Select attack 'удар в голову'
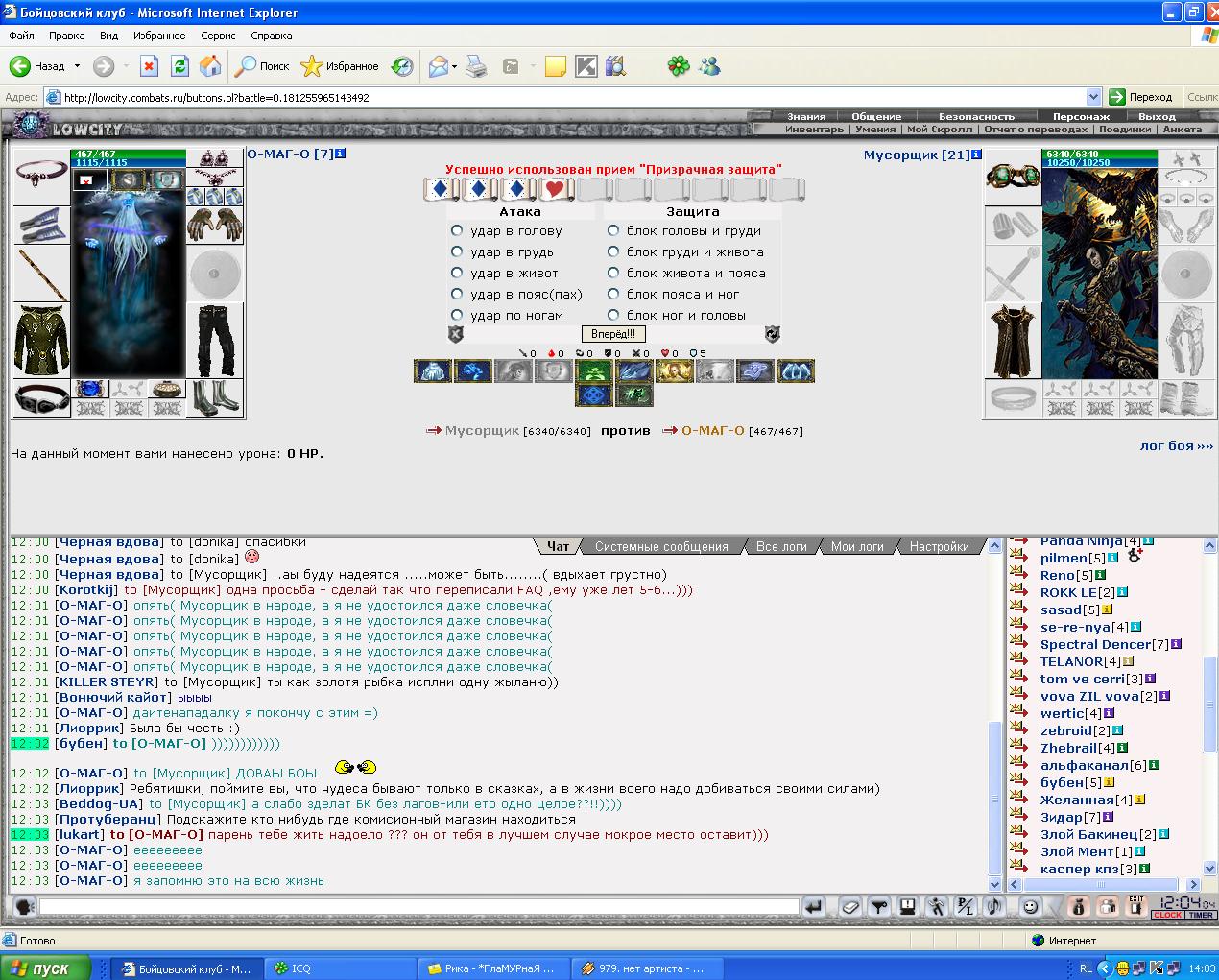This screenshot has width=1219, height=980. pyautogui.click(x=457, y=230)
